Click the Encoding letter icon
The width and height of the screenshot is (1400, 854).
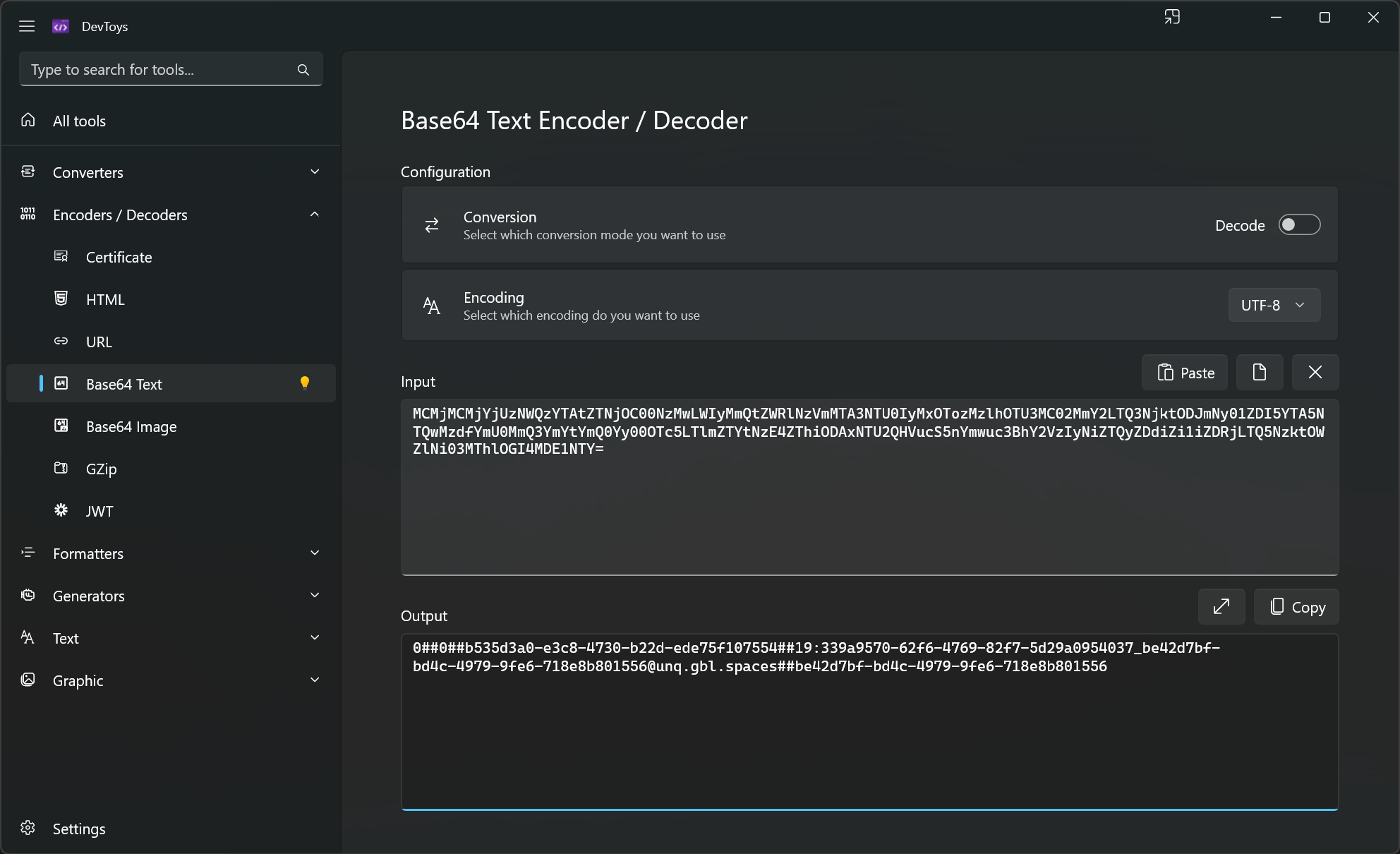tap(432, 306)
